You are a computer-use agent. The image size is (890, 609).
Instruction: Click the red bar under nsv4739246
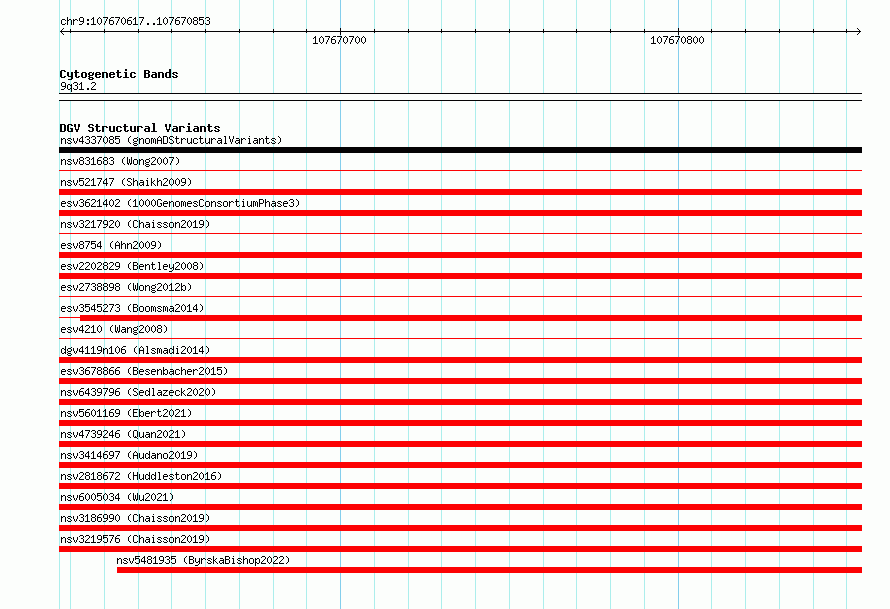point(460,444)
